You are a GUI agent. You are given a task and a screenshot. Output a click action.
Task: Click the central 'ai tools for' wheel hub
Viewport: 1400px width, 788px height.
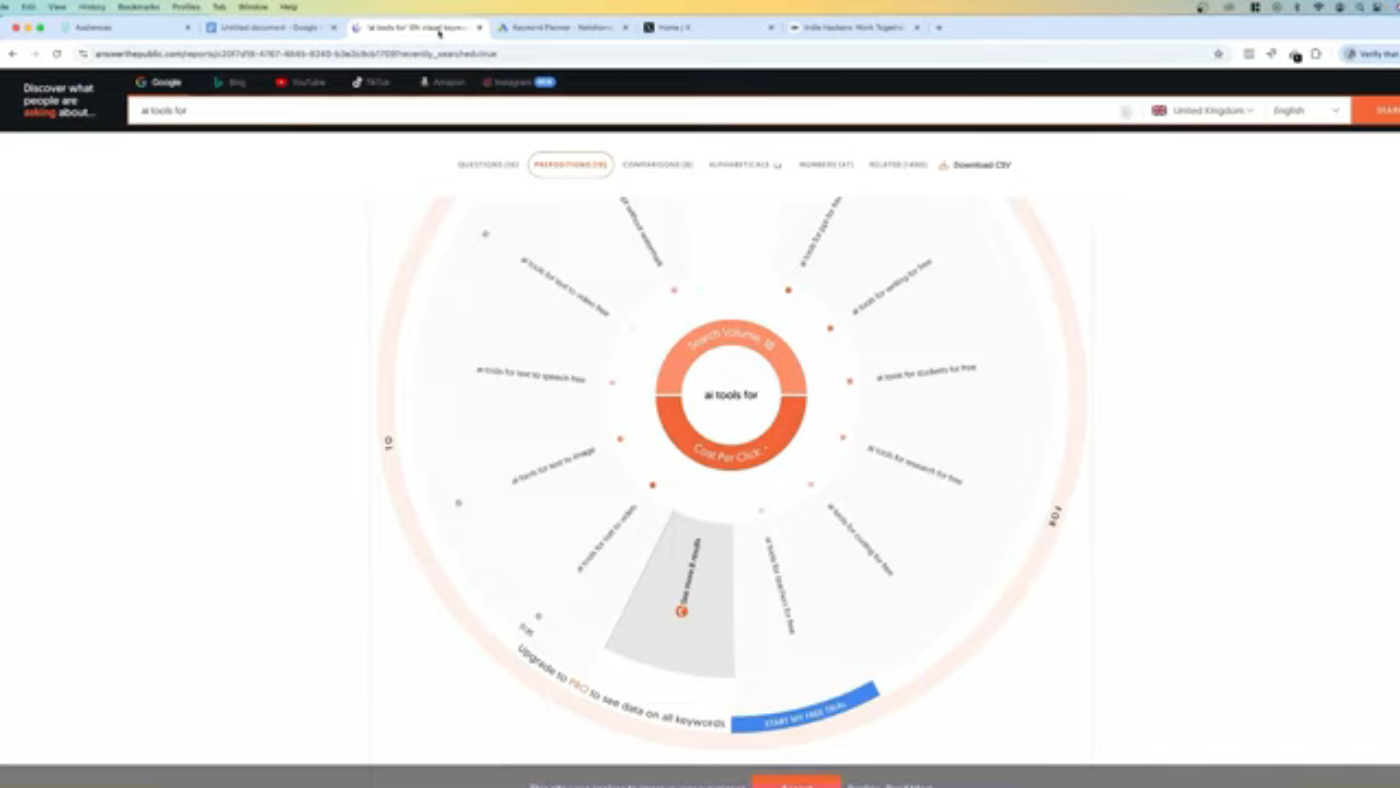[x=731, y=395]
